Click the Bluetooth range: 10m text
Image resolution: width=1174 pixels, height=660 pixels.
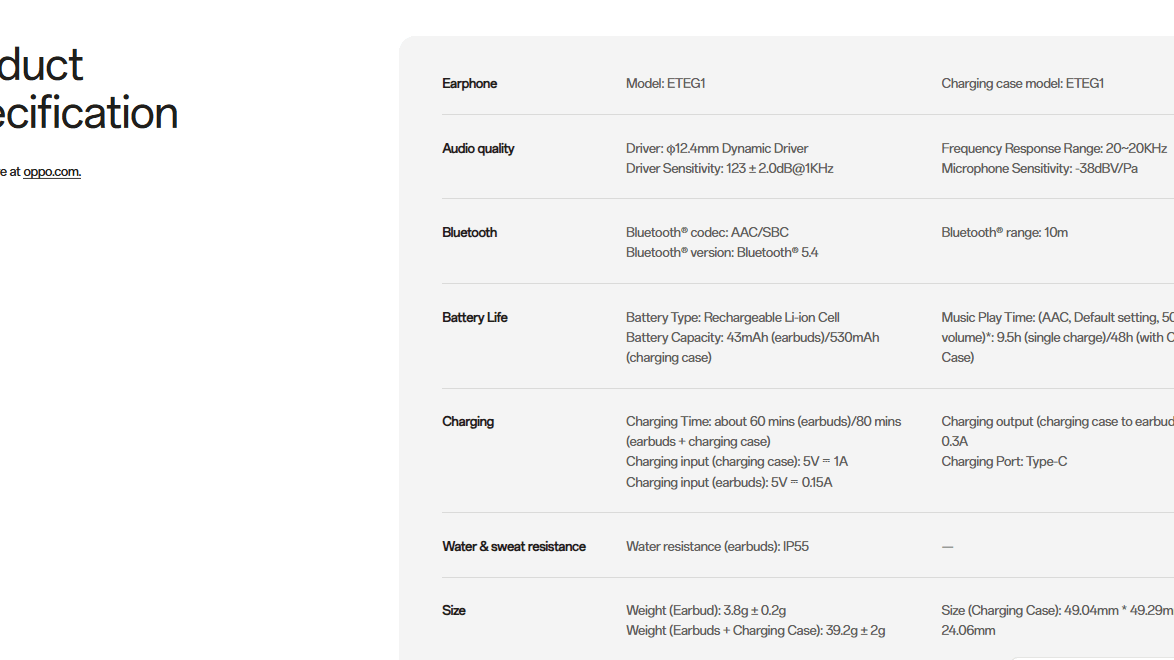click(1004, 233)
